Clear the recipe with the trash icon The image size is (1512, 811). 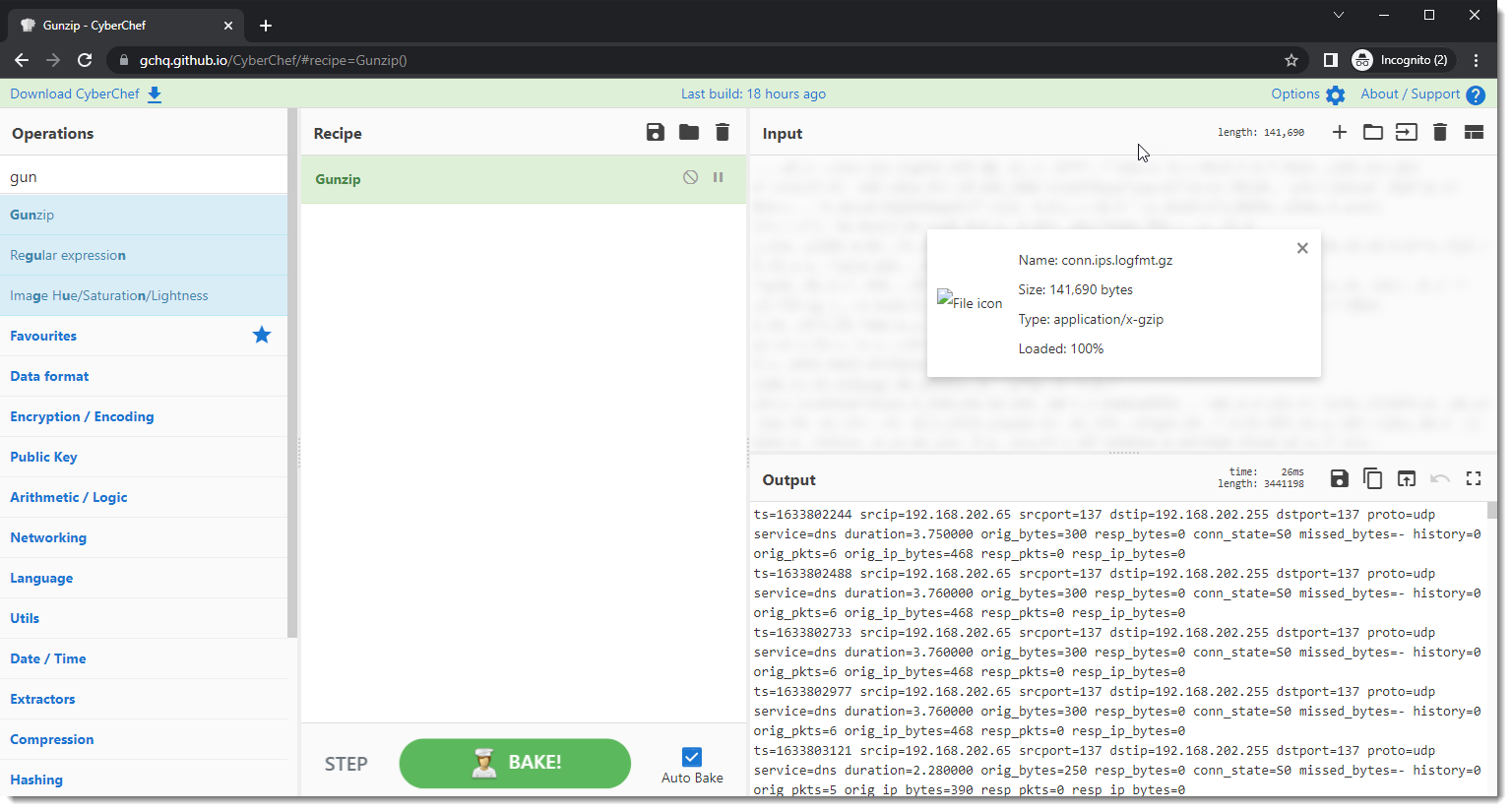[722, 133]
